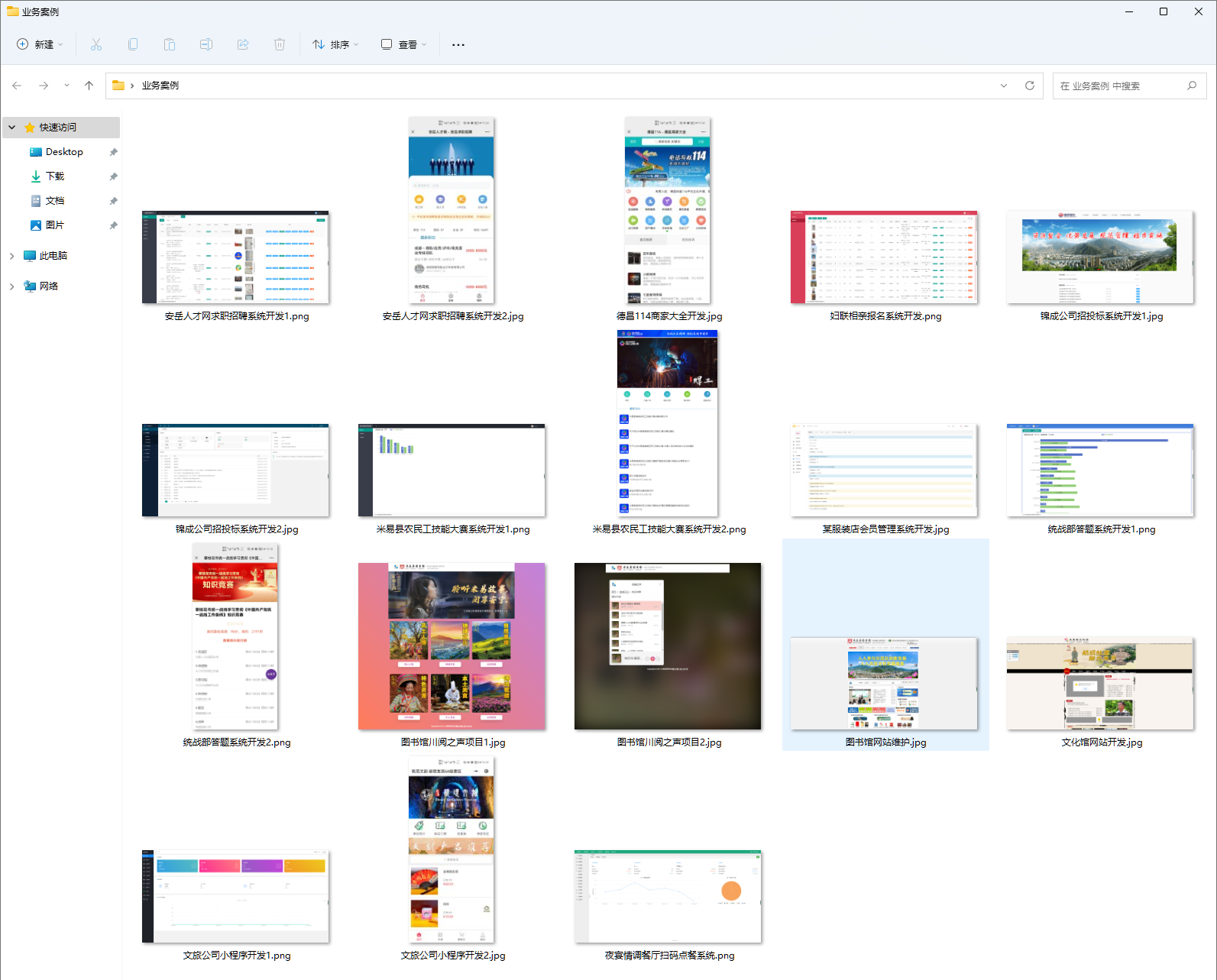Viewport: 1217px width, 980px height.
Task: Go forward with the Forward arrow
Action: pyautogui.click(x=44, y=86)
